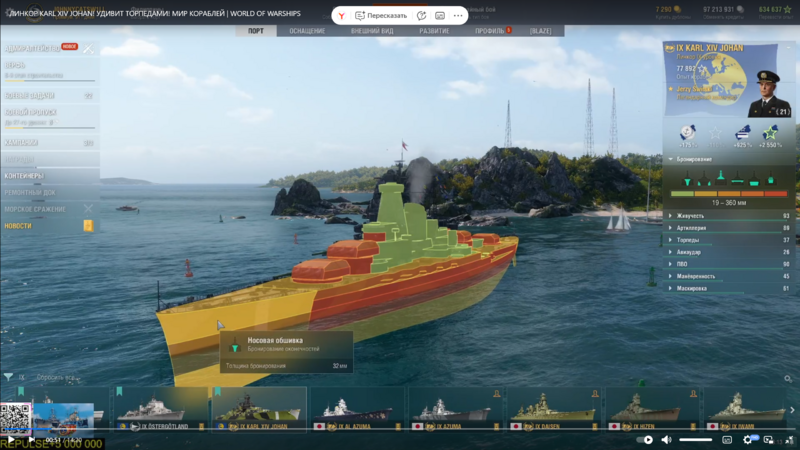Open РЕМОНТНЫЙ ДОК sidebar entry
Screen dimensions: 800x450
(x=30, y=192)
